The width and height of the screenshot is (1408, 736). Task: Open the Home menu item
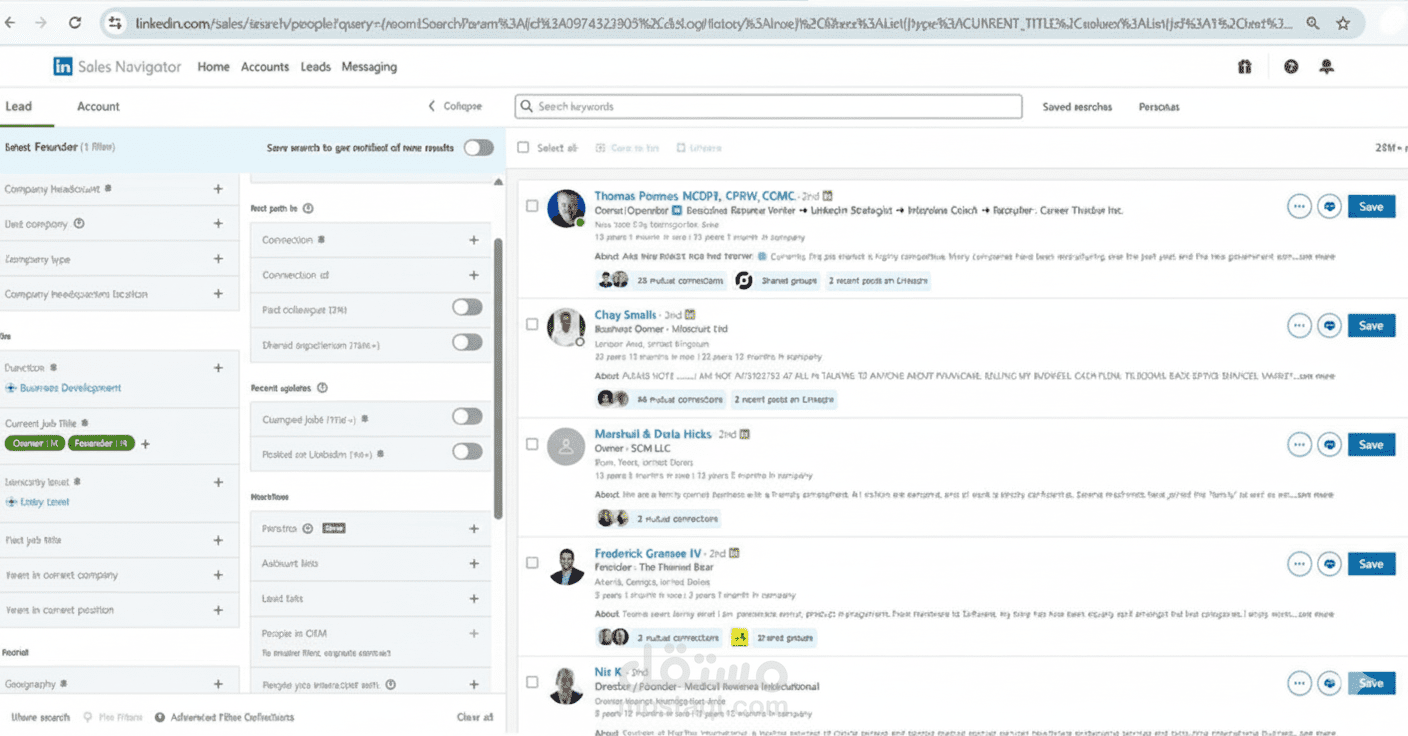[213, 67]
